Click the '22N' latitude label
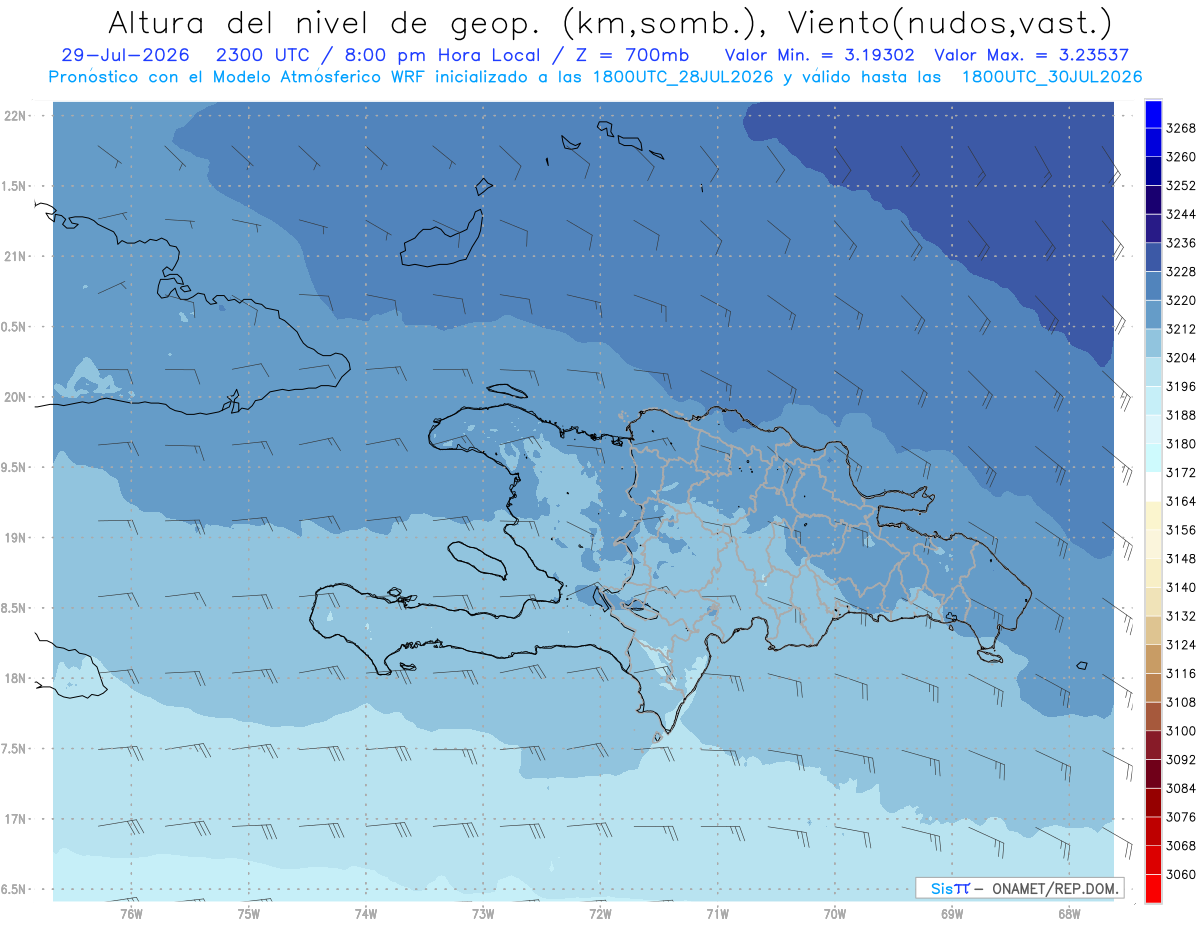Viewport: 1200px width, 927px height. 14,116
